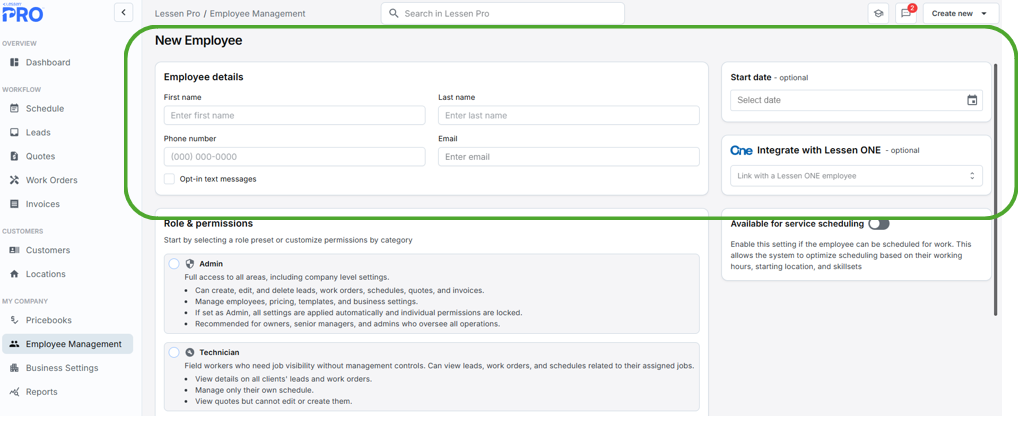The height and width of the screenshot is (424, 1025).
Task: Select the Admin role radio button
Action: tap(174, 264)
